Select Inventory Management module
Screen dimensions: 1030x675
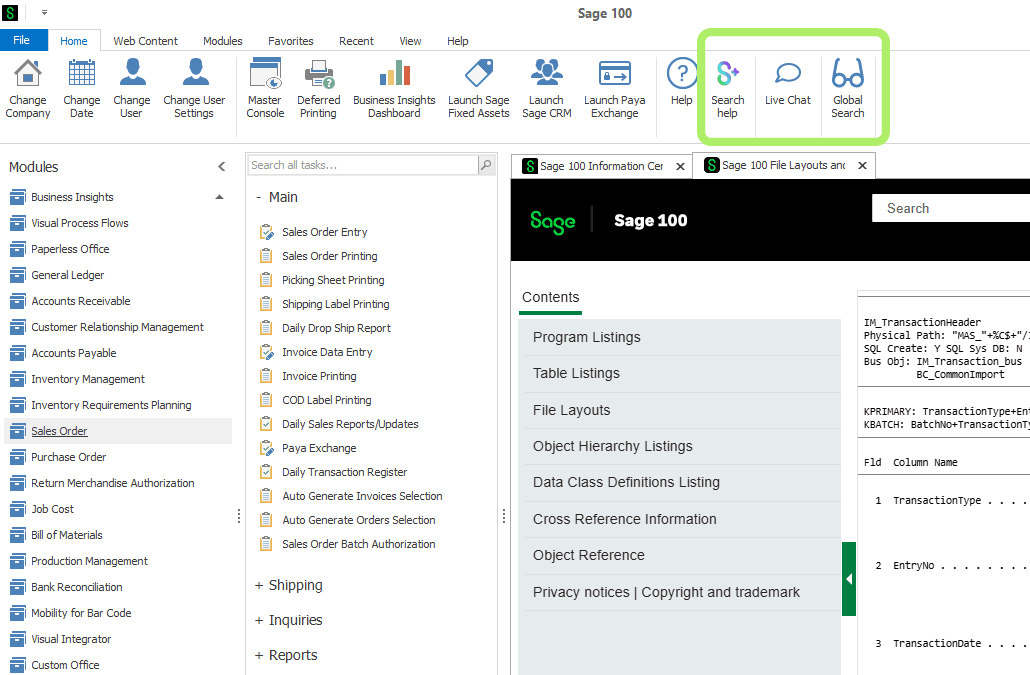(x=88, y=379)
